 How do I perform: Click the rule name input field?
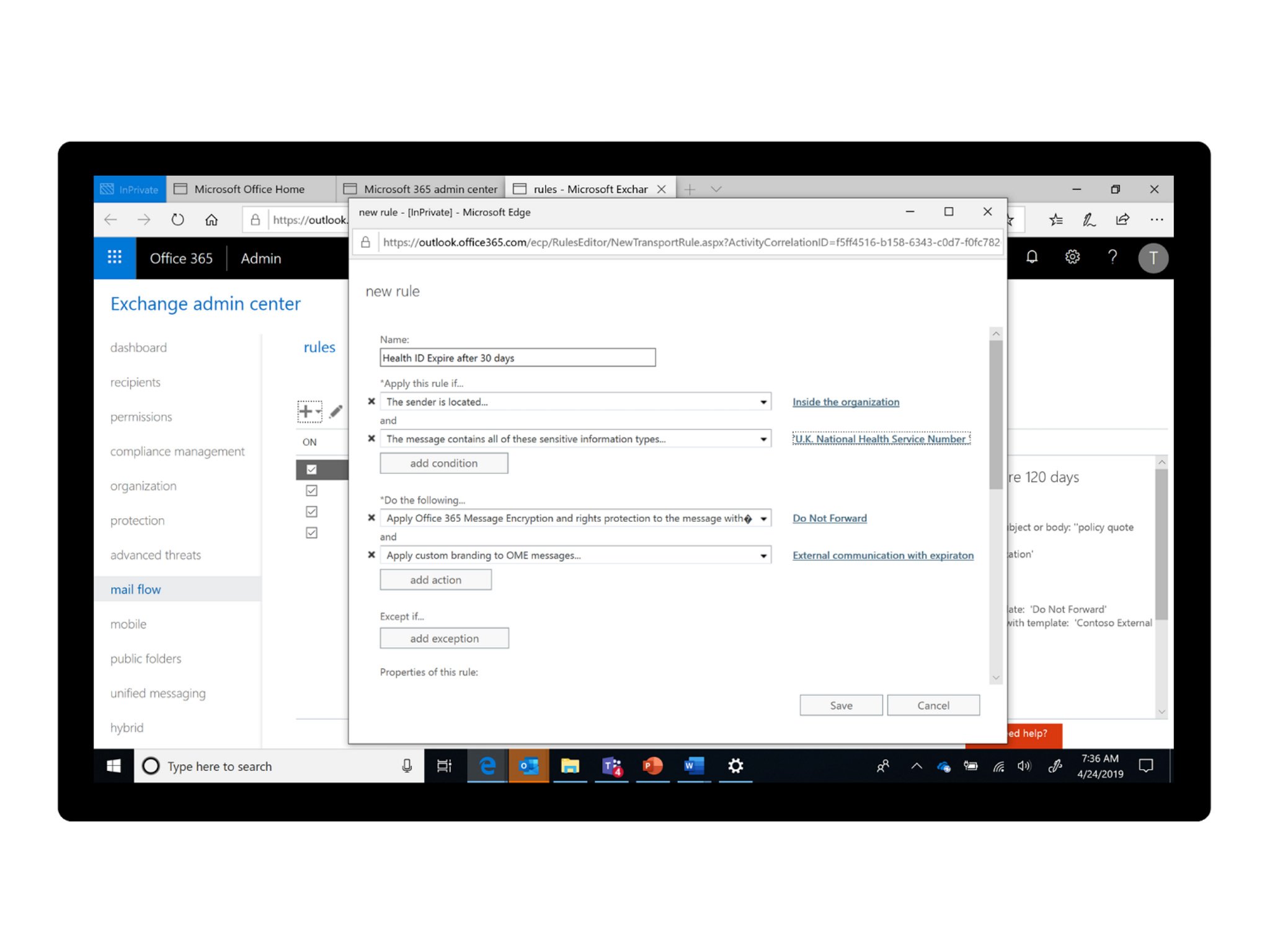coord(518,357)
